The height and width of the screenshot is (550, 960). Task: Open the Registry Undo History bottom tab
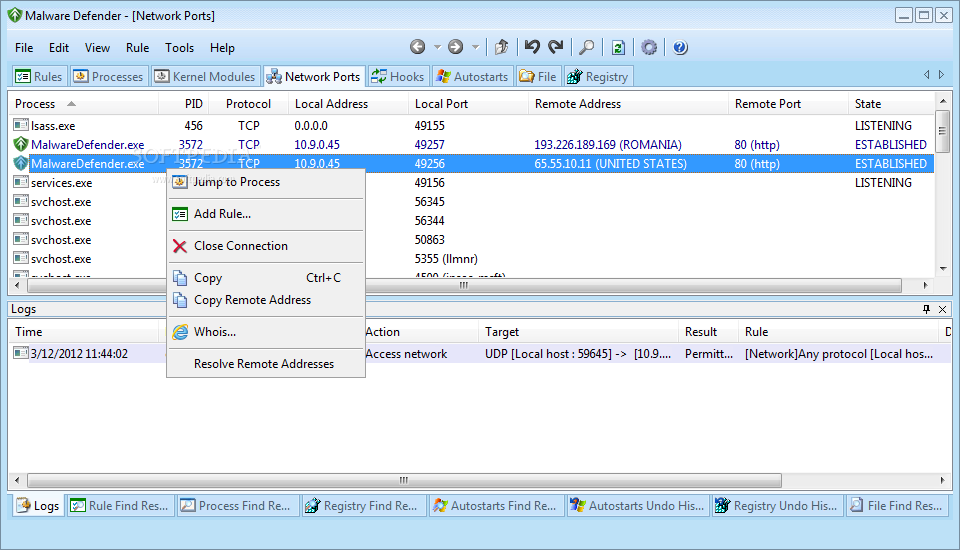778,505
